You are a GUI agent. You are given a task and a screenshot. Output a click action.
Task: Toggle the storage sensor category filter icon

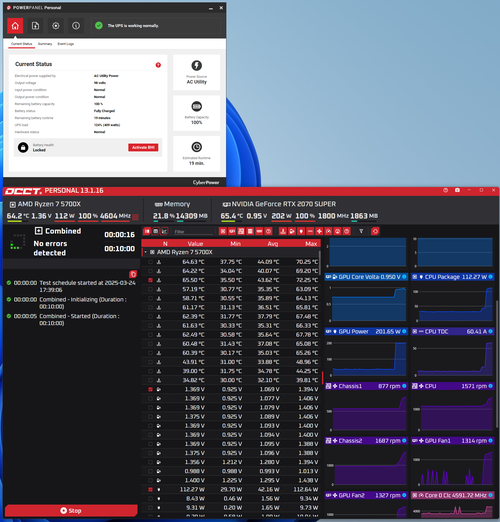pos(250,231)
